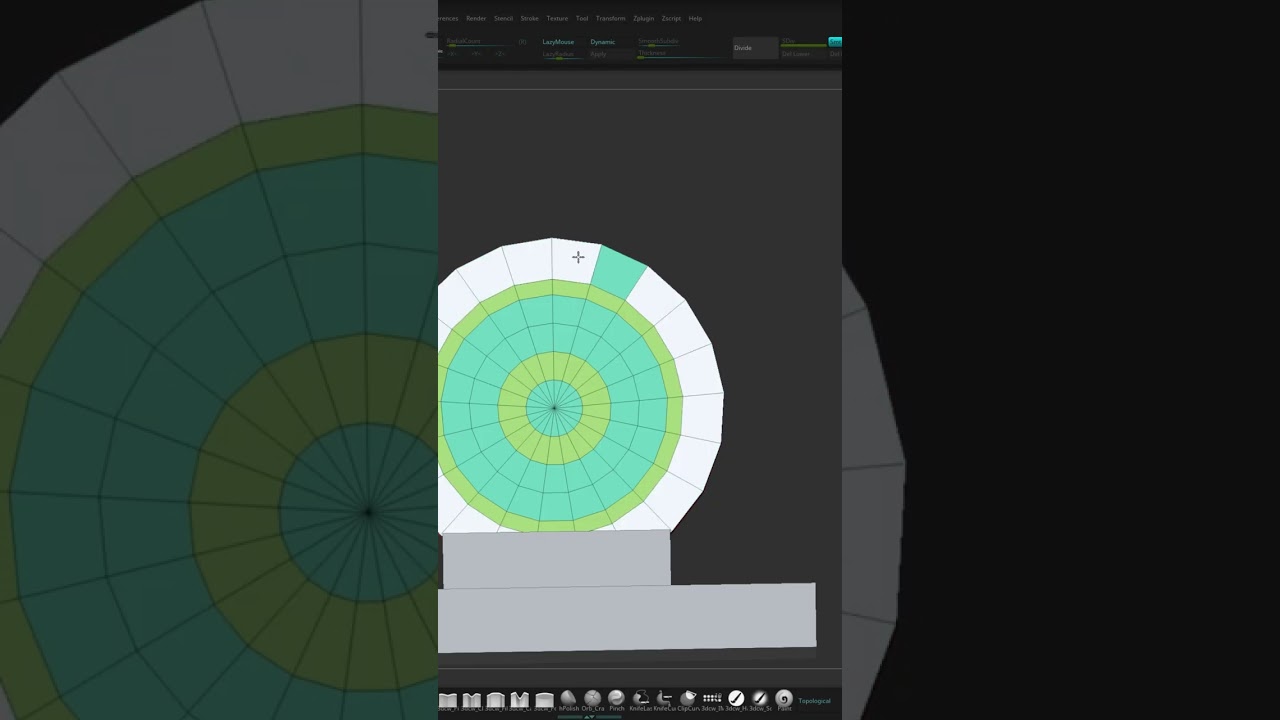This screenshot has width=1280, height=720.
Task: Open the Stencil menu
Action: pyautogui.click(x=503, y=18)
